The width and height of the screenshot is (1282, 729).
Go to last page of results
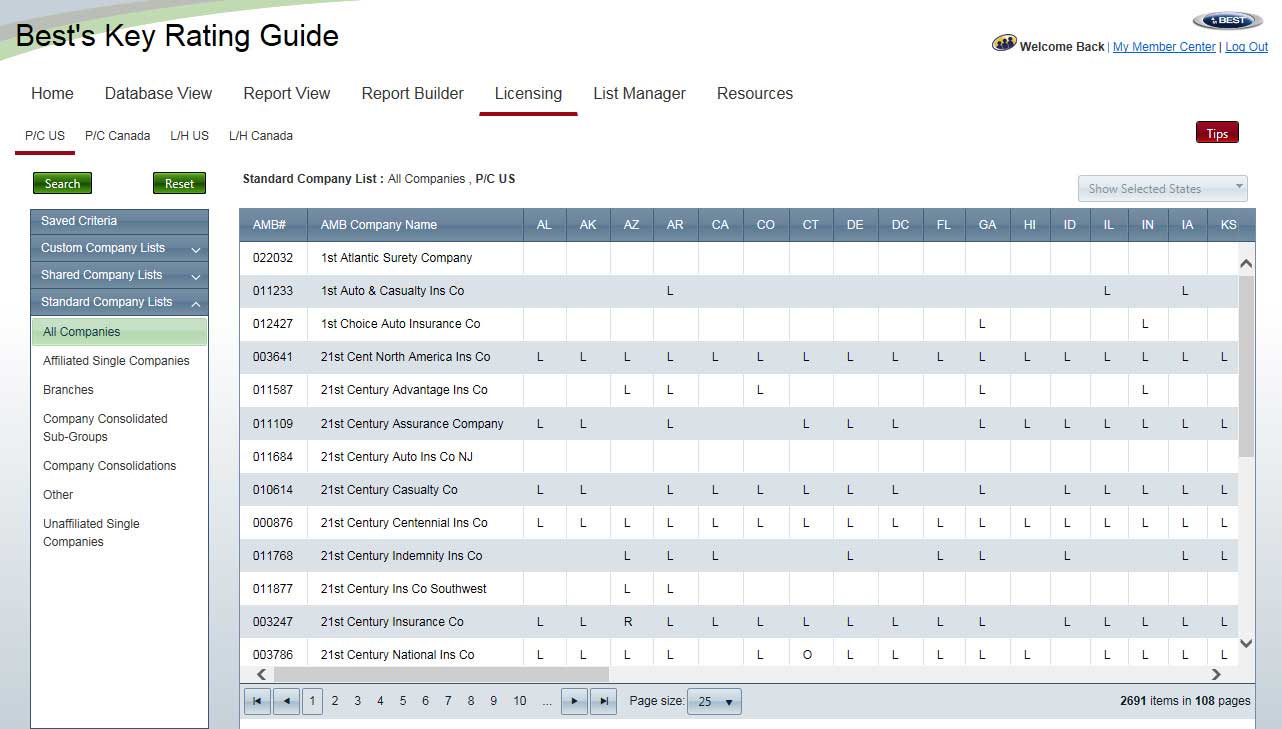603,701
